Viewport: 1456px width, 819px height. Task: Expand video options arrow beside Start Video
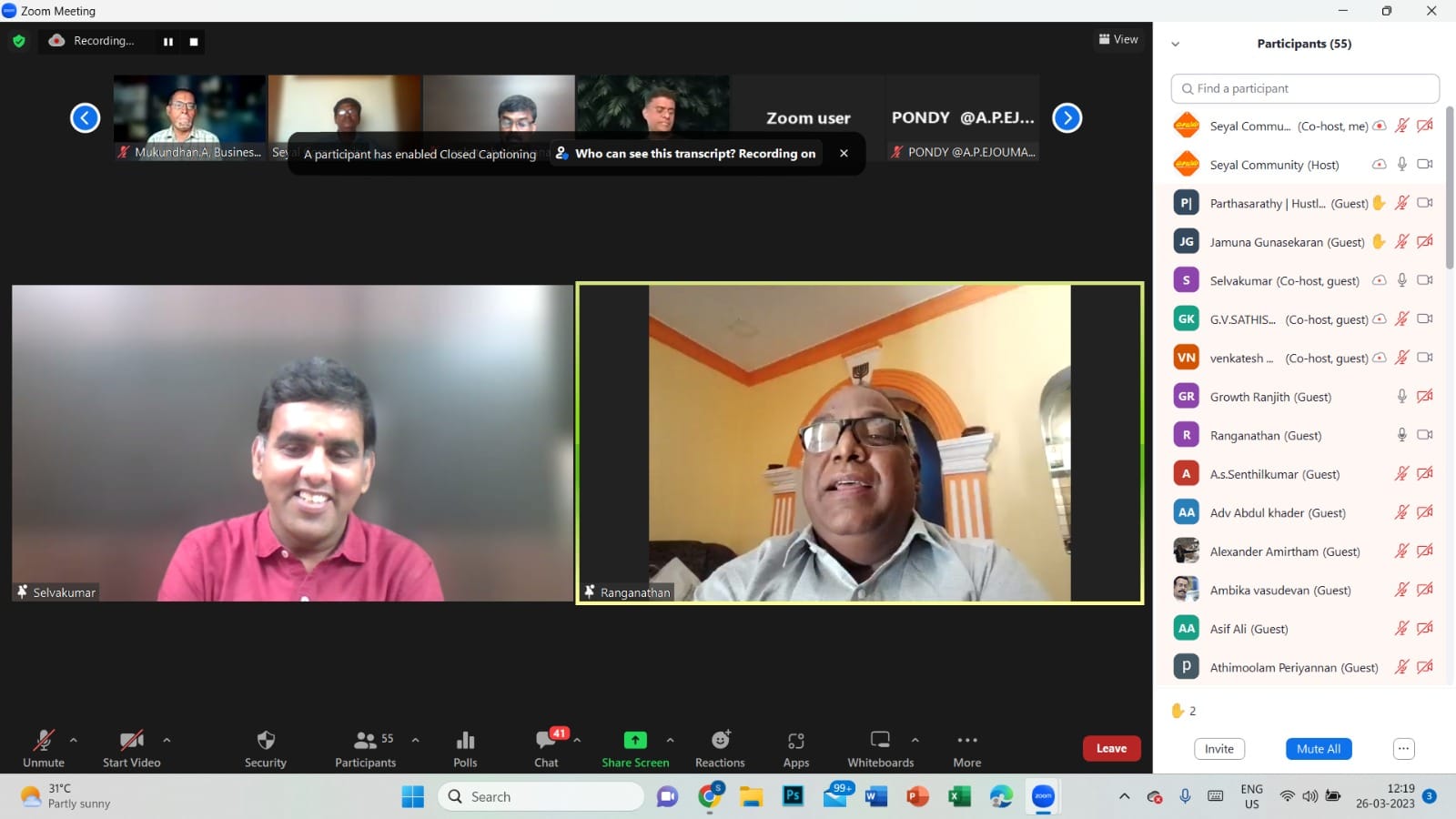click(167, 740)
